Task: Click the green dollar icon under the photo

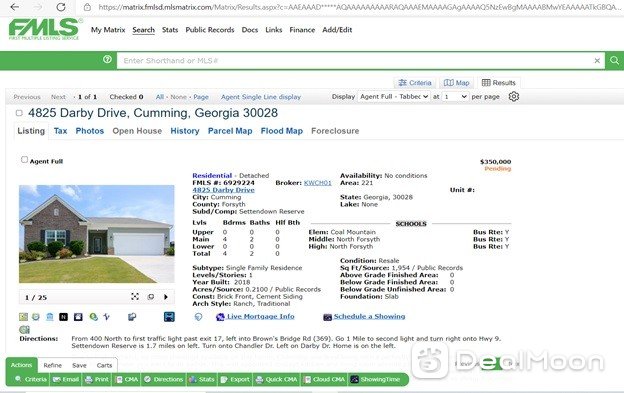Action: coord(94,317)
